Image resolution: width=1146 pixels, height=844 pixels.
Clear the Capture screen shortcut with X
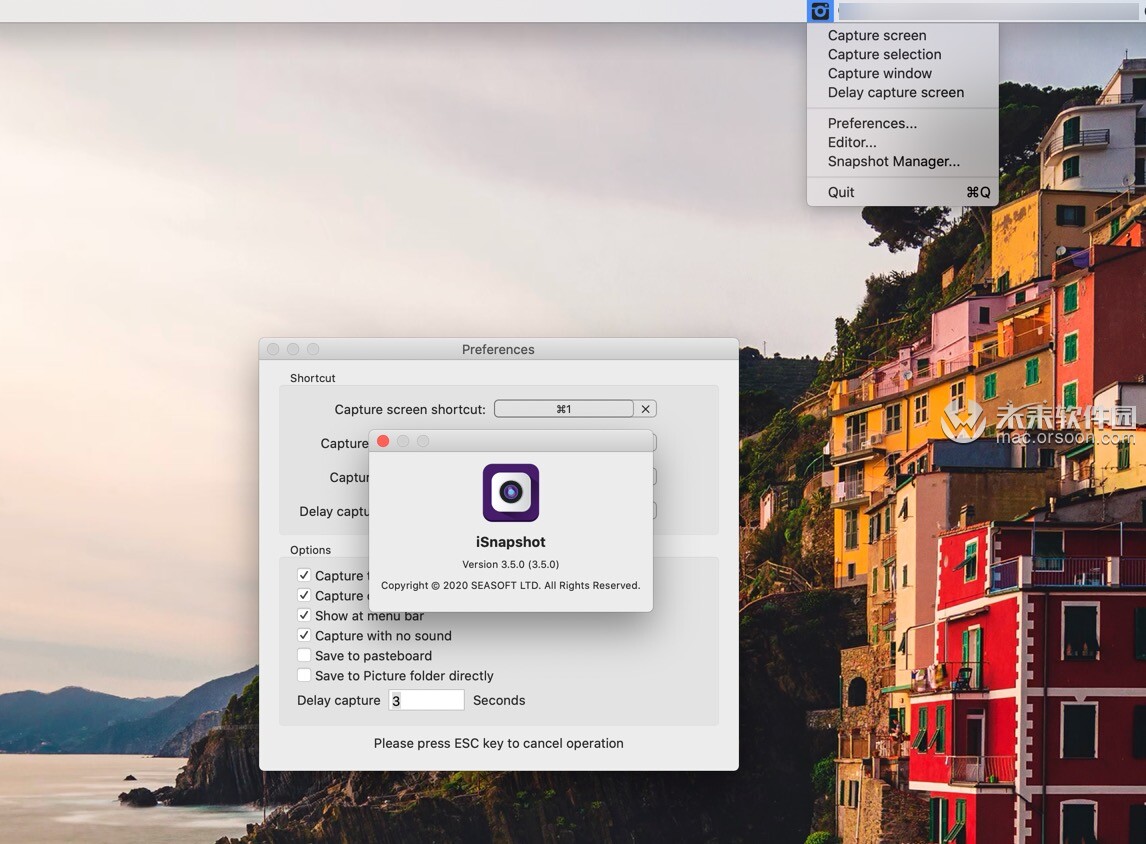646,409
